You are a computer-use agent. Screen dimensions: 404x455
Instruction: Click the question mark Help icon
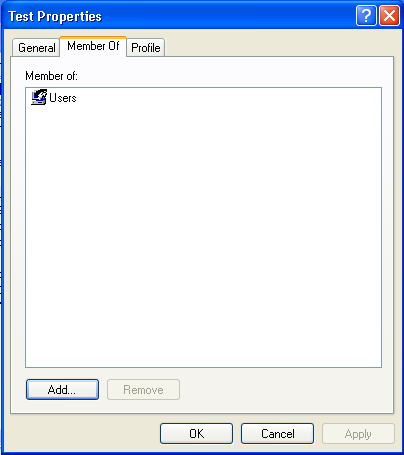point(366,15)
